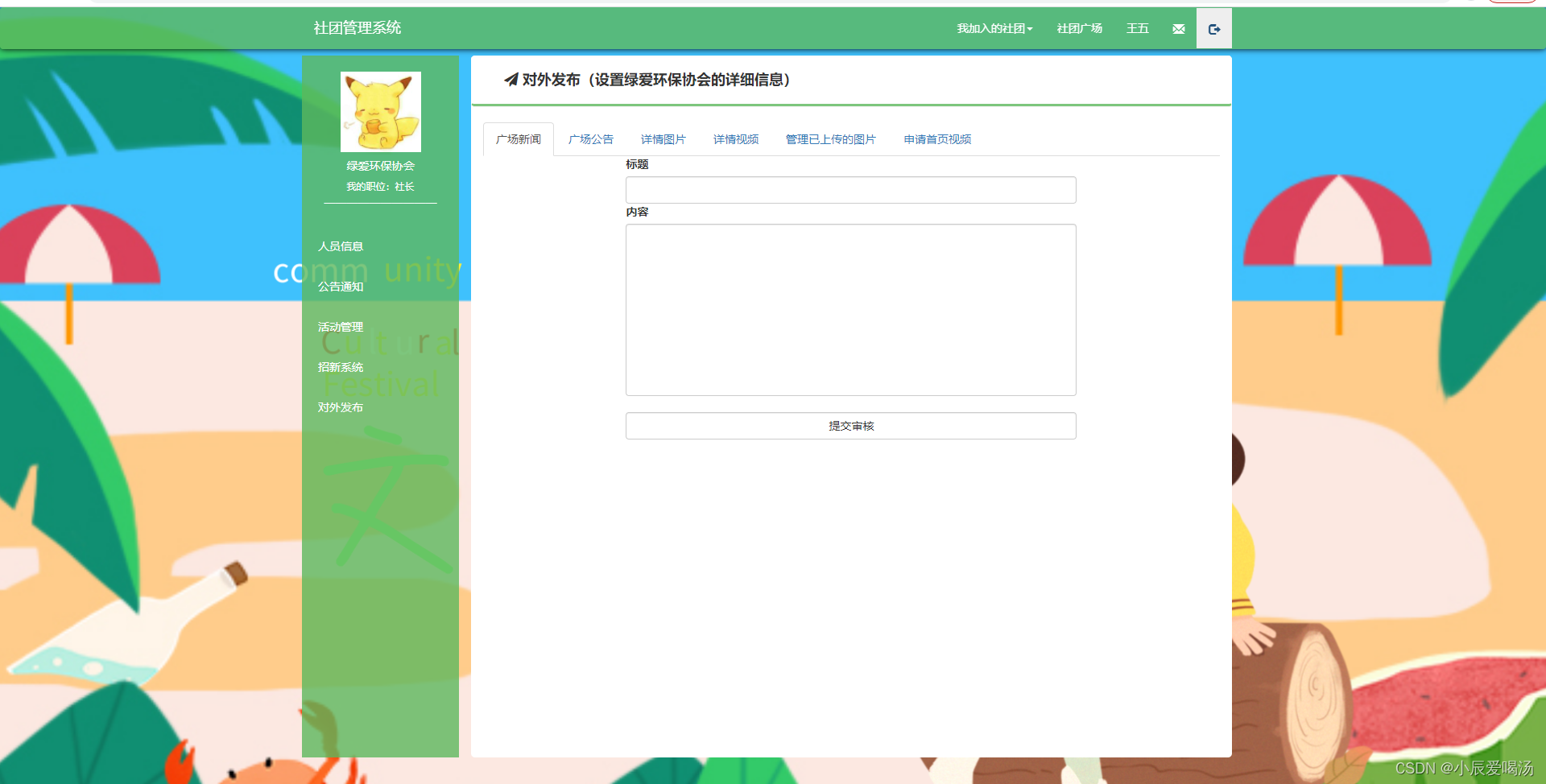Click the 绿爱环保协会 club name in sidebar

pos(381,166)
